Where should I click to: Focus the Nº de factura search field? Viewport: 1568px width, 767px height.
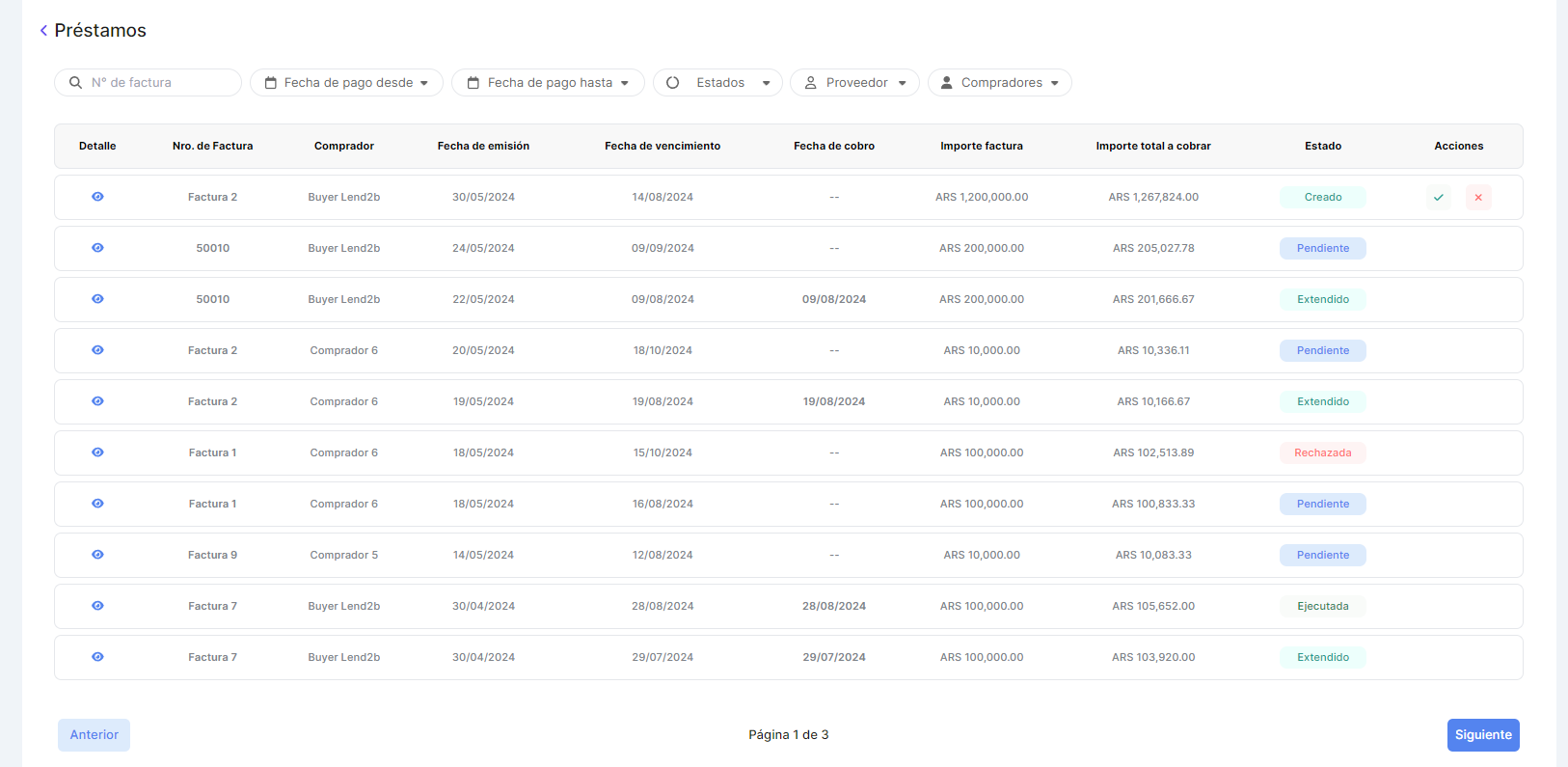click(154, 83)
